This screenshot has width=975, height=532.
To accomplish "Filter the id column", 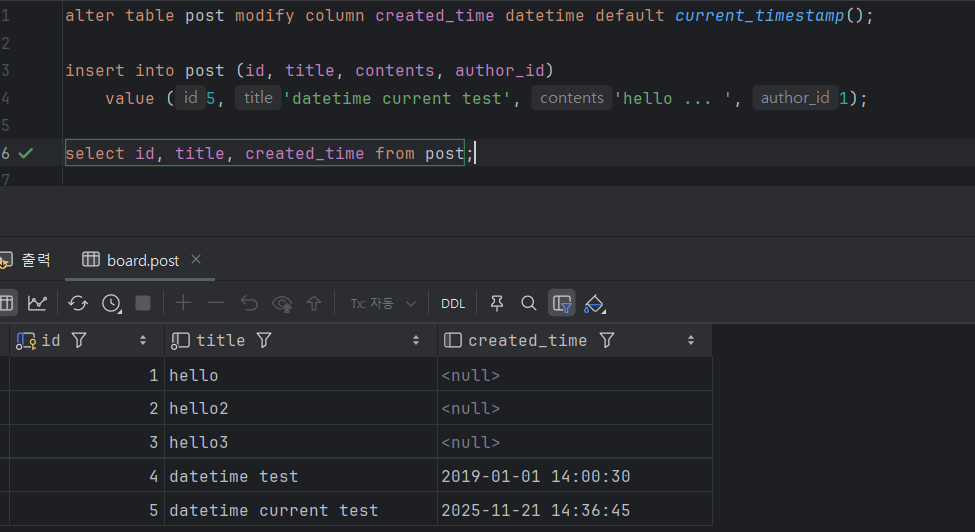I will click(79, 340).
